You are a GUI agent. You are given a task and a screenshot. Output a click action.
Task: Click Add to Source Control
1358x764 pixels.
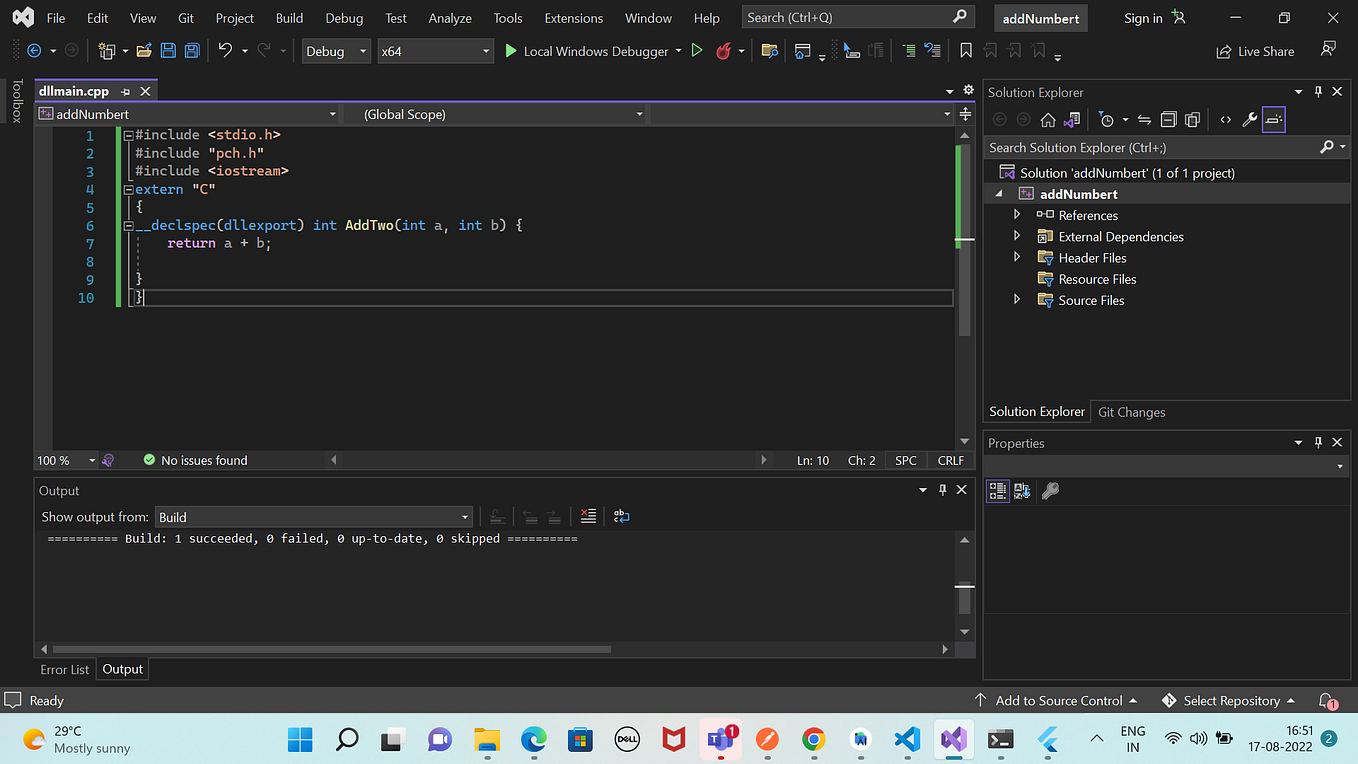1056,701
